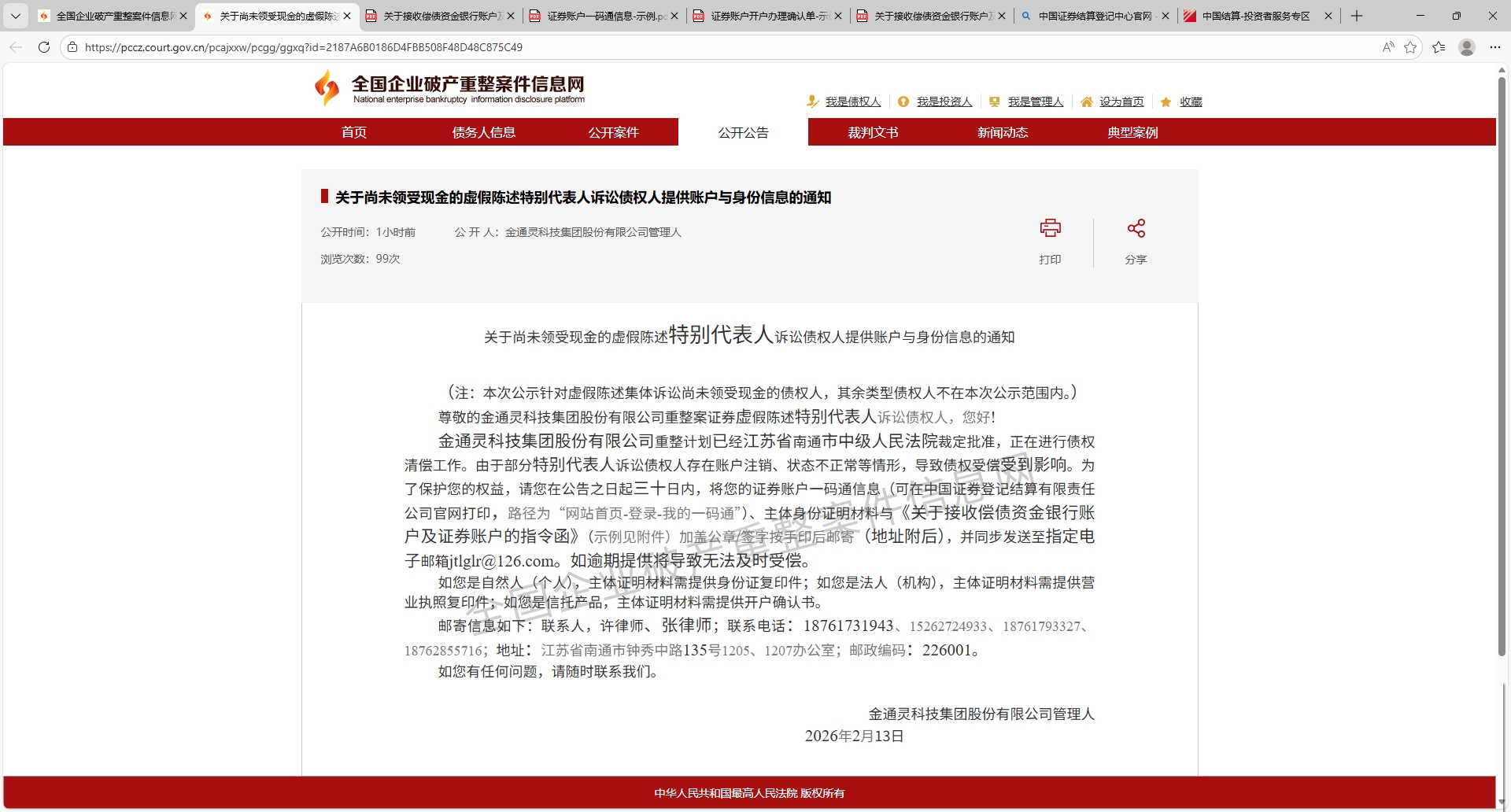Viewport: 1511px width, 812px height.
Task: Open 裁判文书 navigation item
Action: [x=873, y=132]
